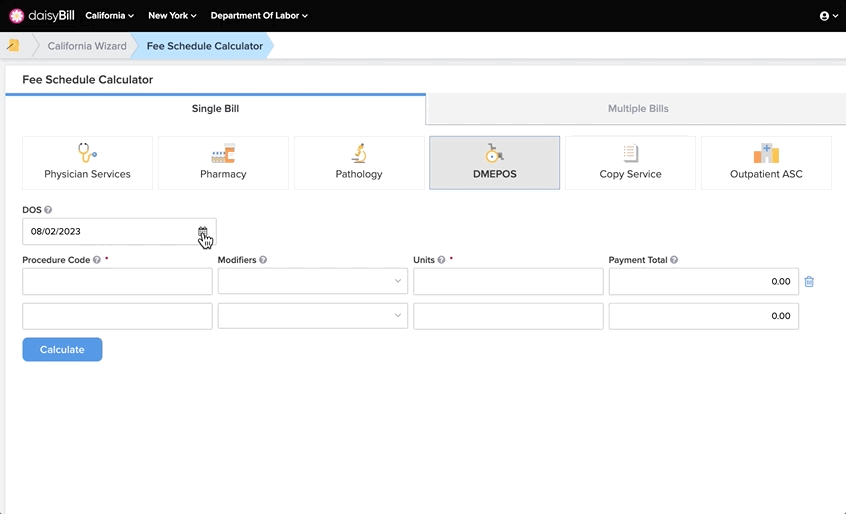Viewport: 846px width, 514px height.
Task: Show Procedure Code help tooltip icon
Action: [97, 259]
